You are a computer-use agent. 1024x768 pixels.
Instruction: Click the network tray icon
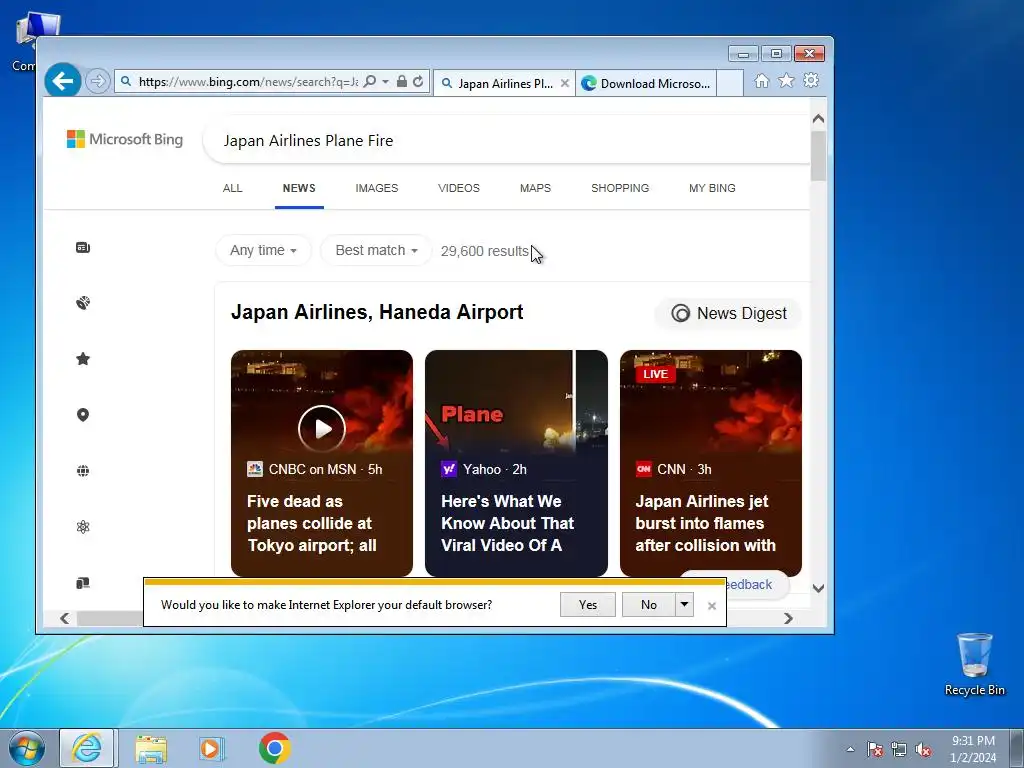point(899,749)
